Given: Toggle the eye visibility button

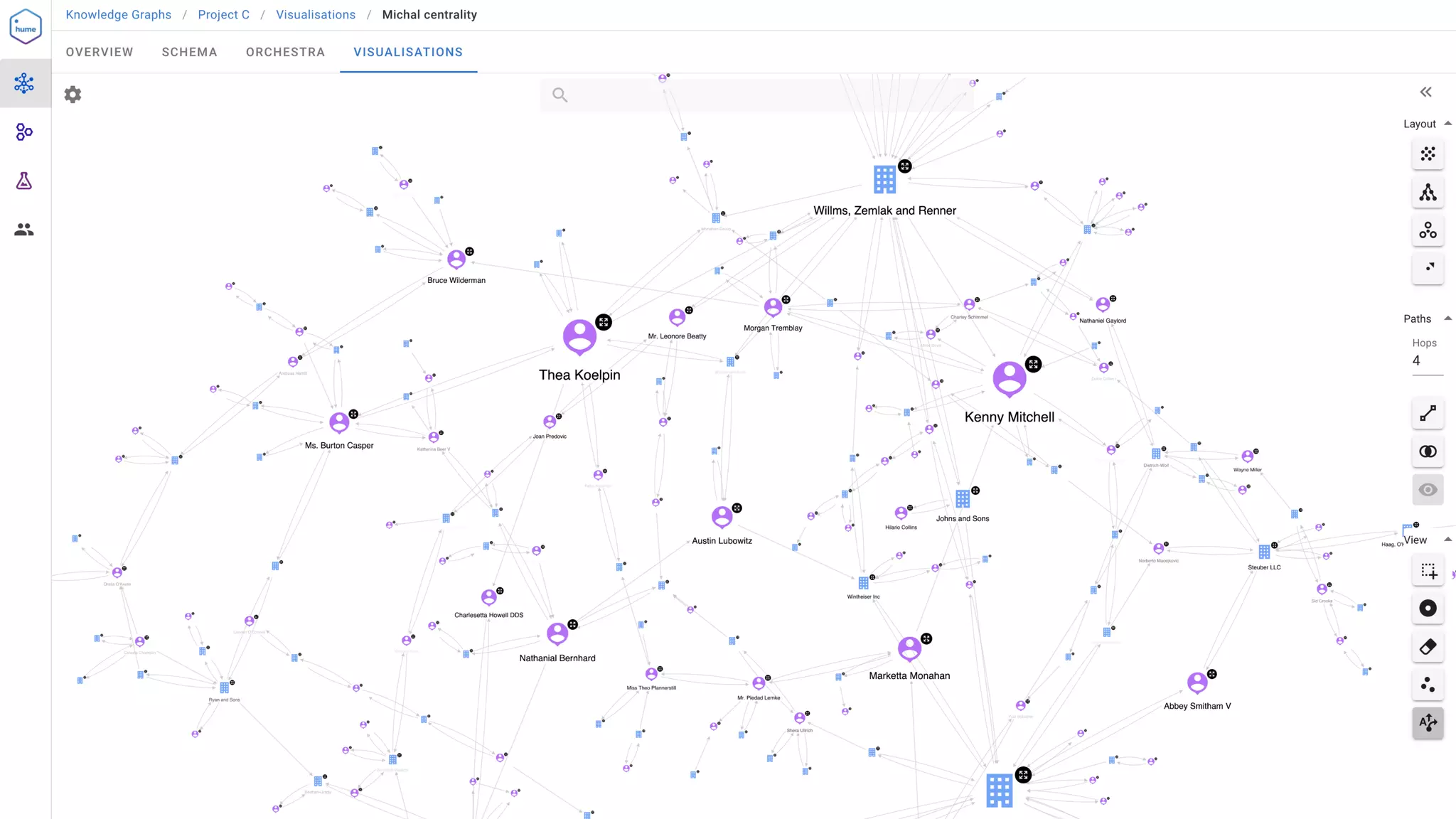Looking at the screenshot, I should [1428, 490].
